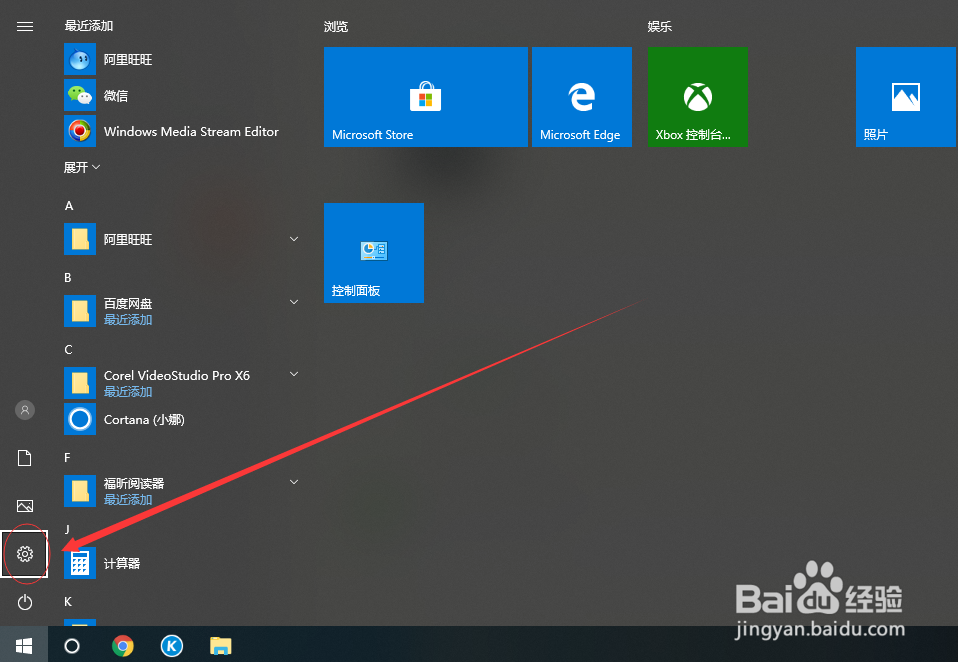Open the Documents icon in sidebar

click(x=24, y=458)
